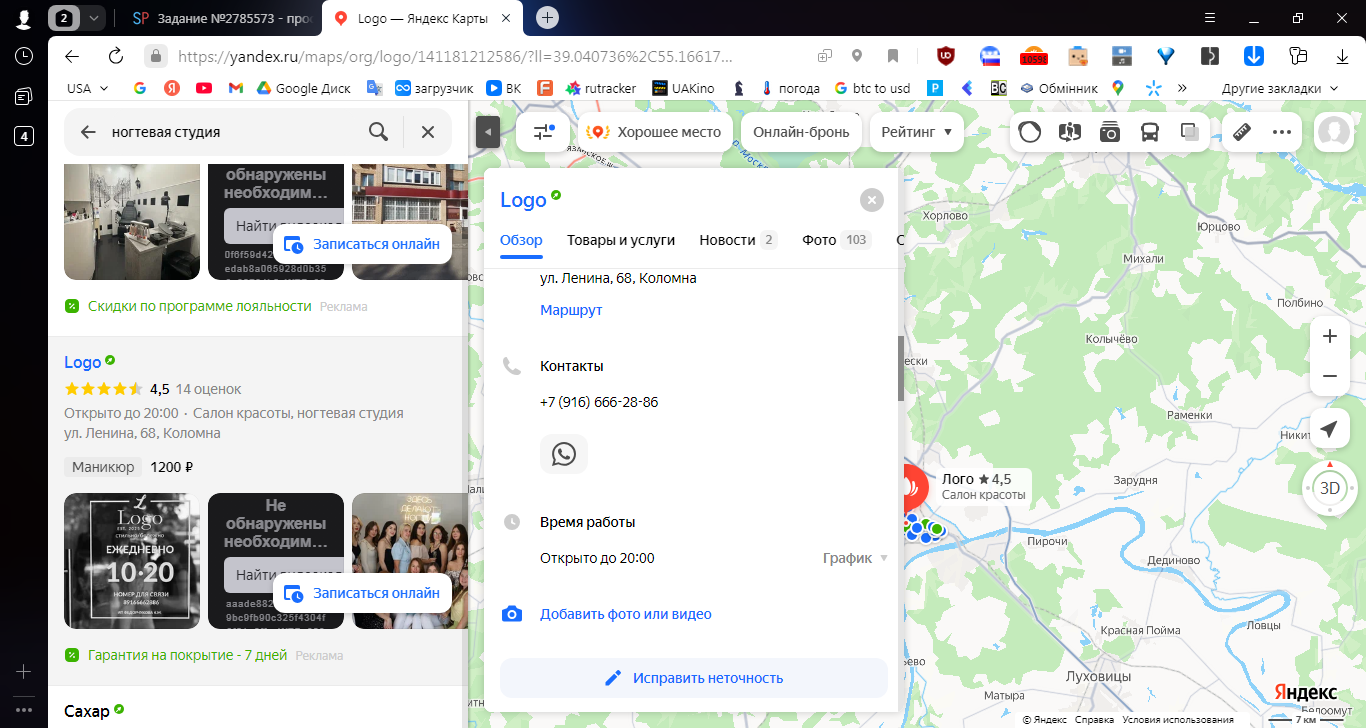Select the ruler measurement tool
This screenshot has height=728, width=1366.
tap(1242, 132)
